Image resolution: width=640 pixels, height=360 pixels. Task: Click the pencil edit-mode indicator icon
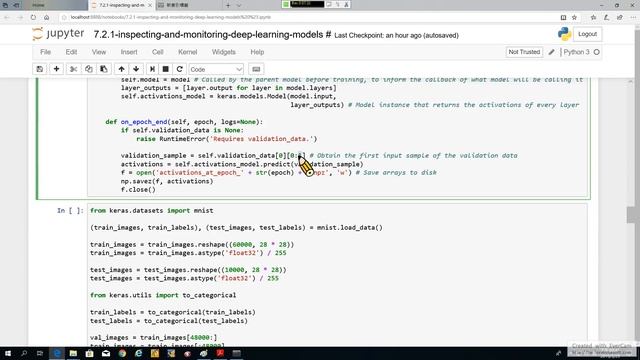point(551,52)
